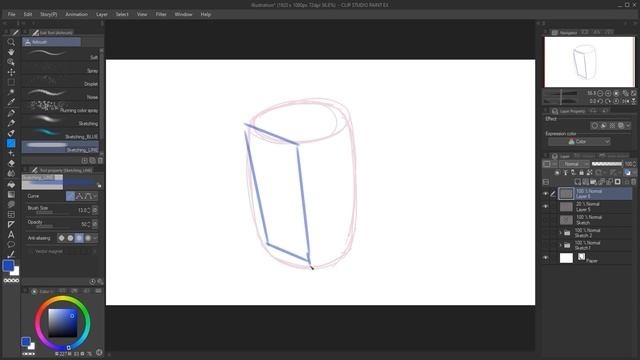The width and height of the screenshot is (640, 360).
Task: Select the Auto select wand tool
Action: point(11,92)
